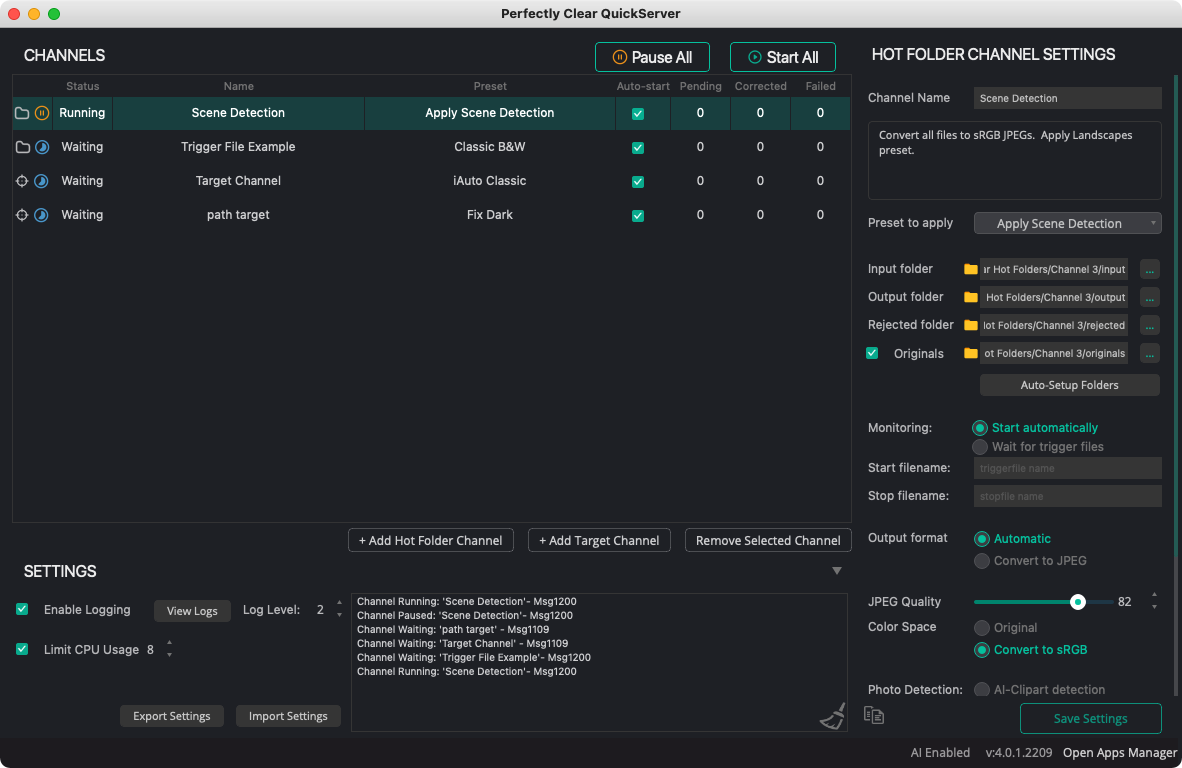Viewport: 1182px width, 768px height.
Task: Click the crosshair icon of Target Channel row
Action: pyautogui.click(x=22, y=181)
